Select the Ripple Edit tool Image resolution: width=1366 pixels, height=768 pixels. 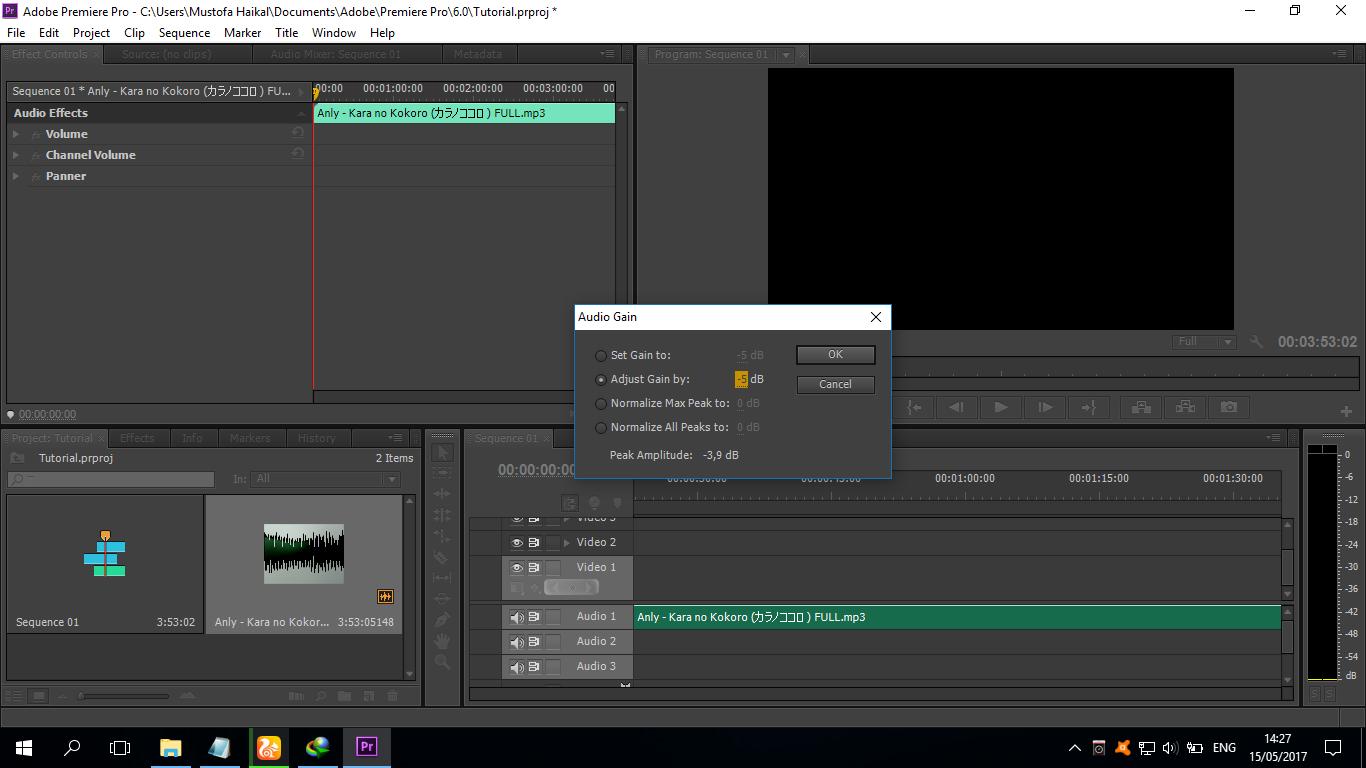click(x=442, y=494)
